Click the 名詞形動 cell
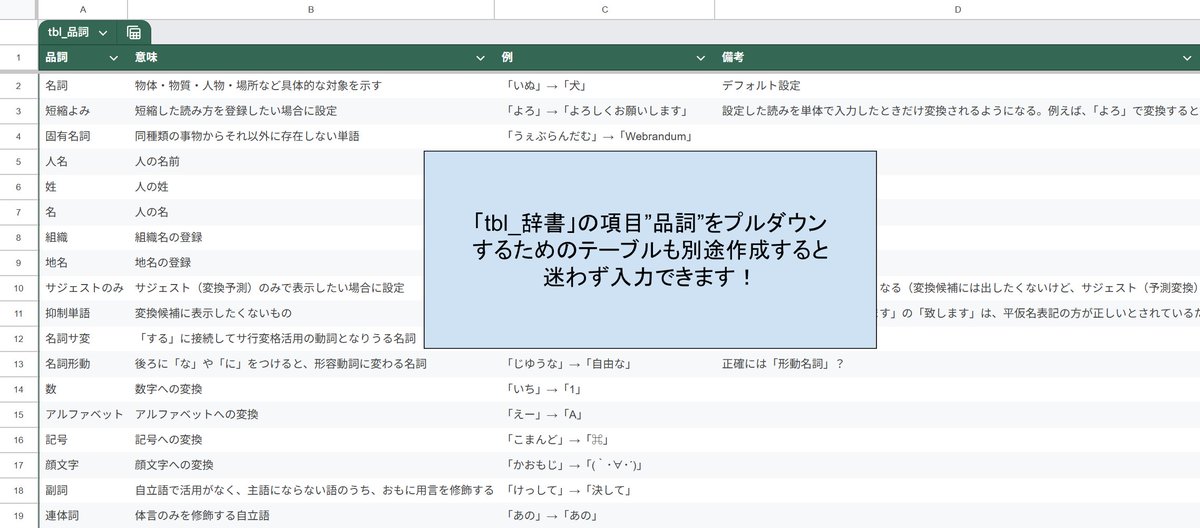1200x528 pixels. (83, 364)
